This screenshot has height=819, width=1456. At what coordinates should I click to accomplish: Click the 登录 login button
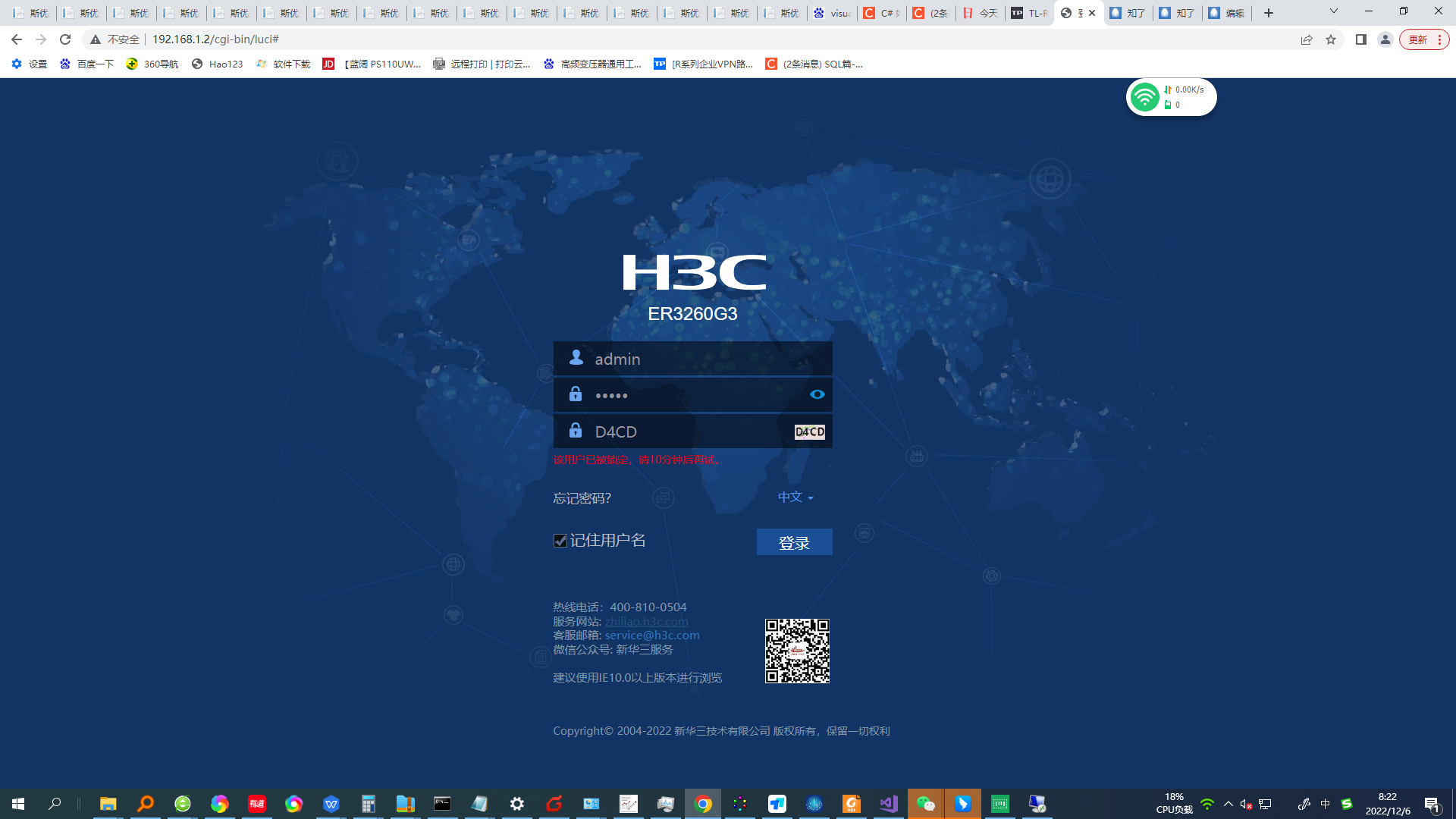pyautogui.click(x=794, y=542)
